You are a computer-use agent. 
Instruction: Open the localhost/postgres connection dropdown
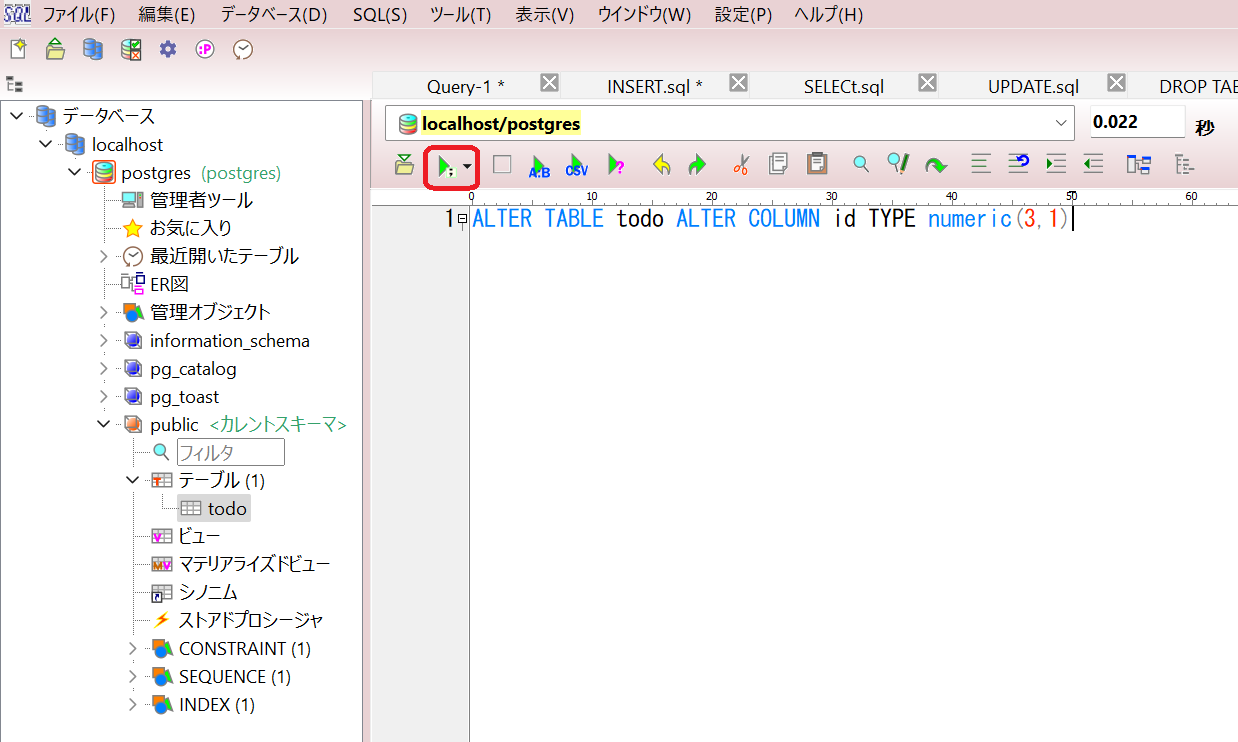click(x=1062, y=123)
